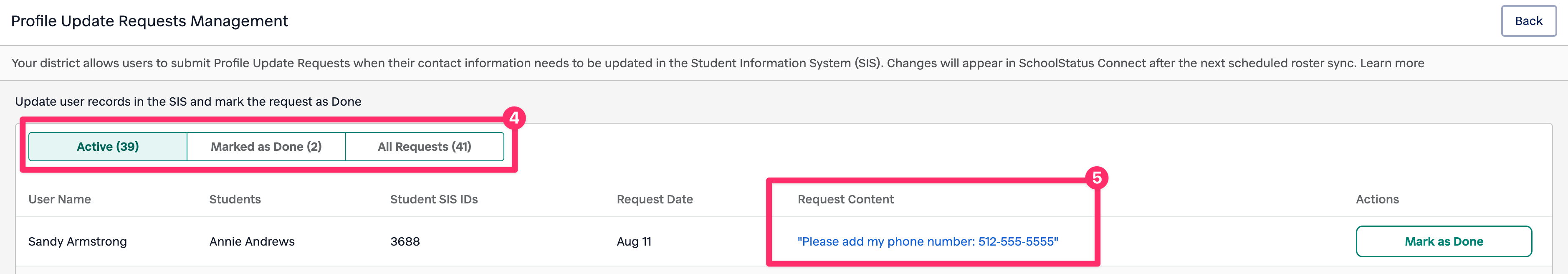Image resolution: width=1568 pixels, height=274 pixels.
Task: Click the Request Content column header
Action: click(x=845, y=200)
